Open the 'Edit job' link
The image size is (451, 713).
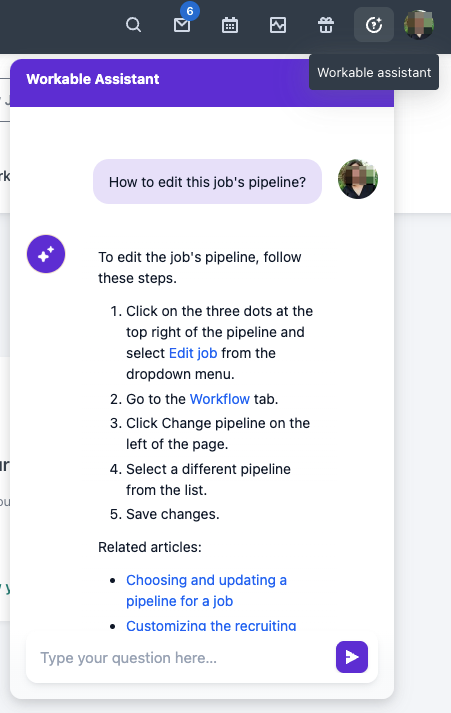(193, 353)
